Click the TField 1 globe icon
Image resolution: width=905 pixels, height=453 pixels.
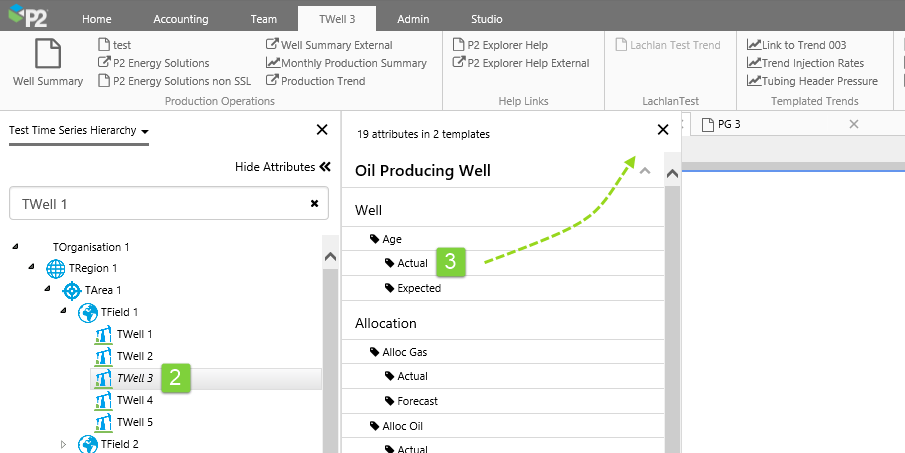coord(88,312)
